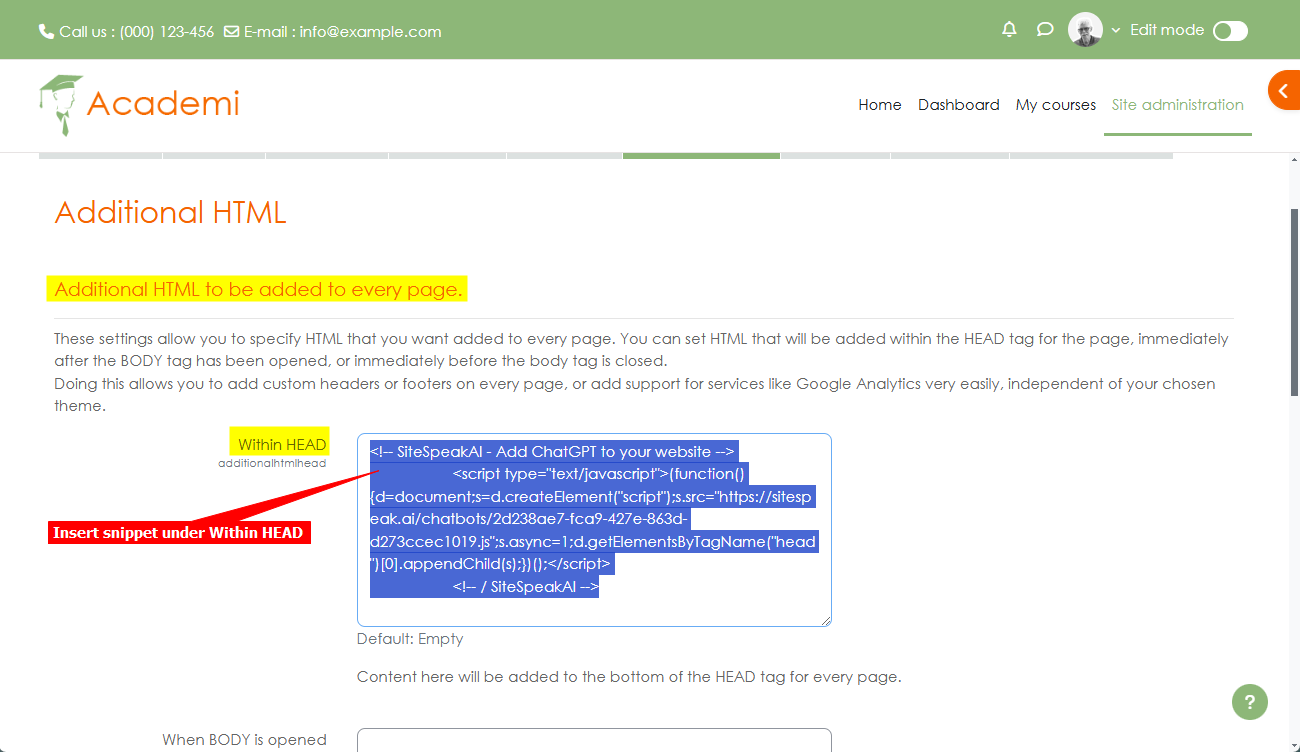The width and height of the screenshot is (1300, 752).
Task: Click the envelope icon beside E-mail
Action: (x=231, y=31)
